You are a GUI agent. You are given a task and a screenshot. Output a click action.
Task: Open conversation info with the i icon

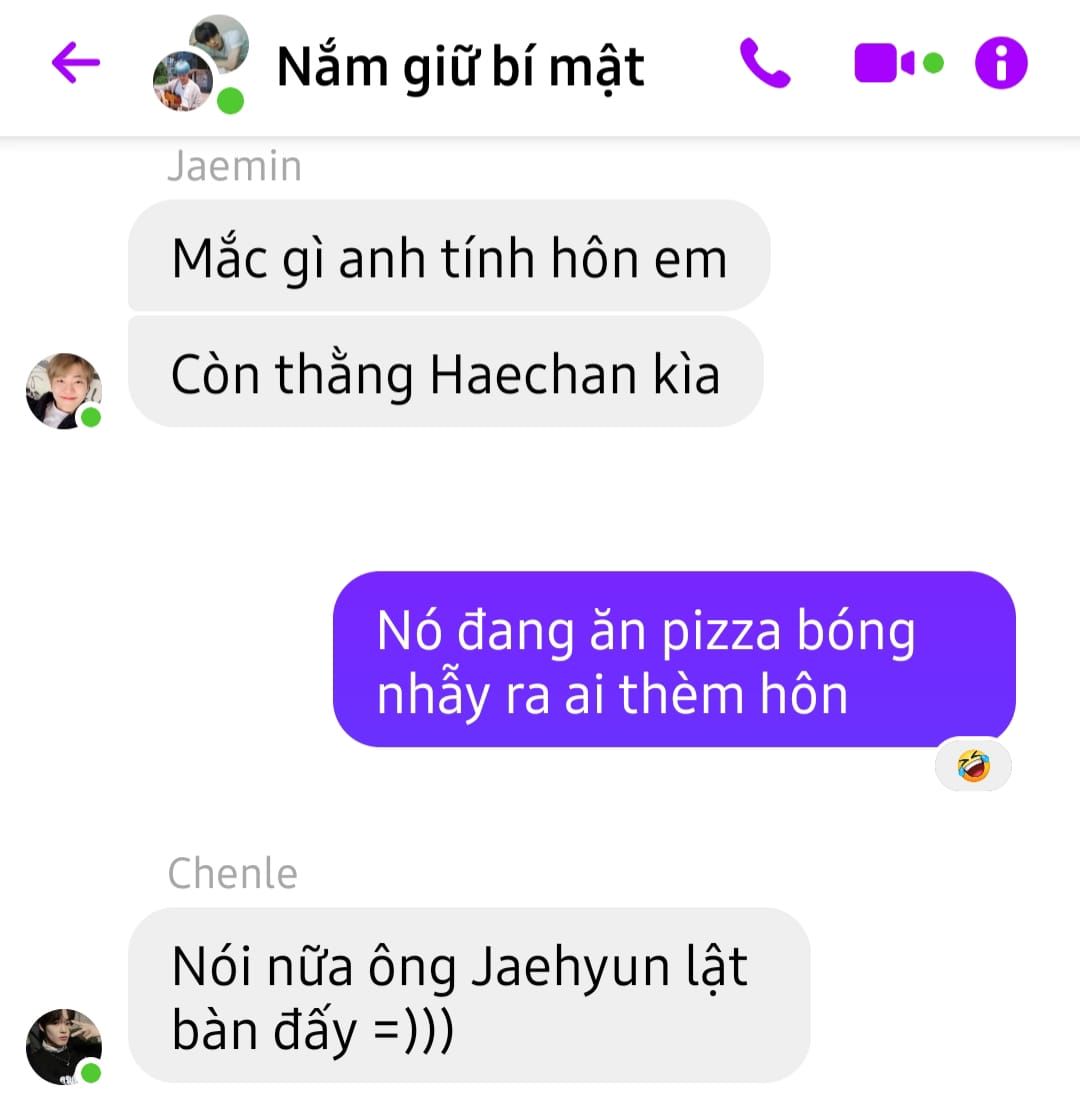point(1001,63)
